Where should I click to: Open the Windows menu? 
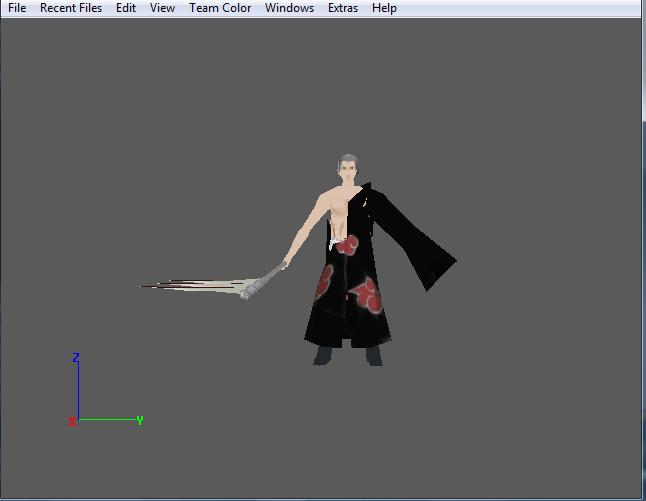(289, 8)
